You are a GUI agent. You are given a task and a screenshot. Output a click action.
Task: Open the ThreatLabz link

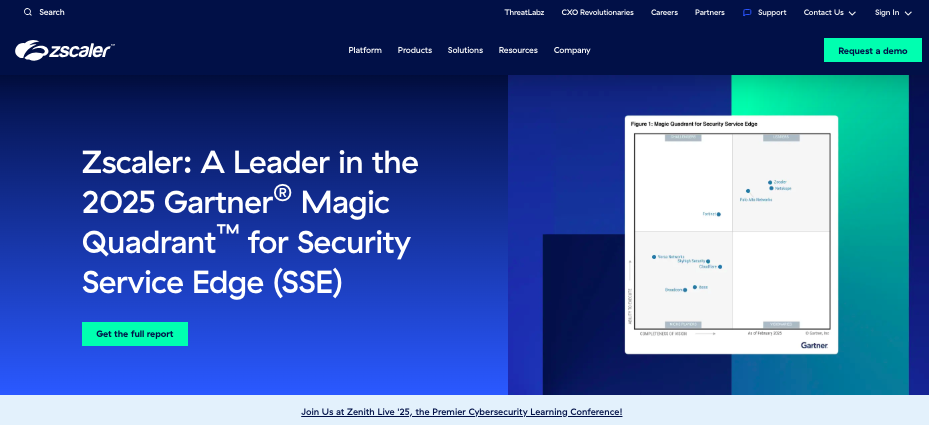(524, 12)
